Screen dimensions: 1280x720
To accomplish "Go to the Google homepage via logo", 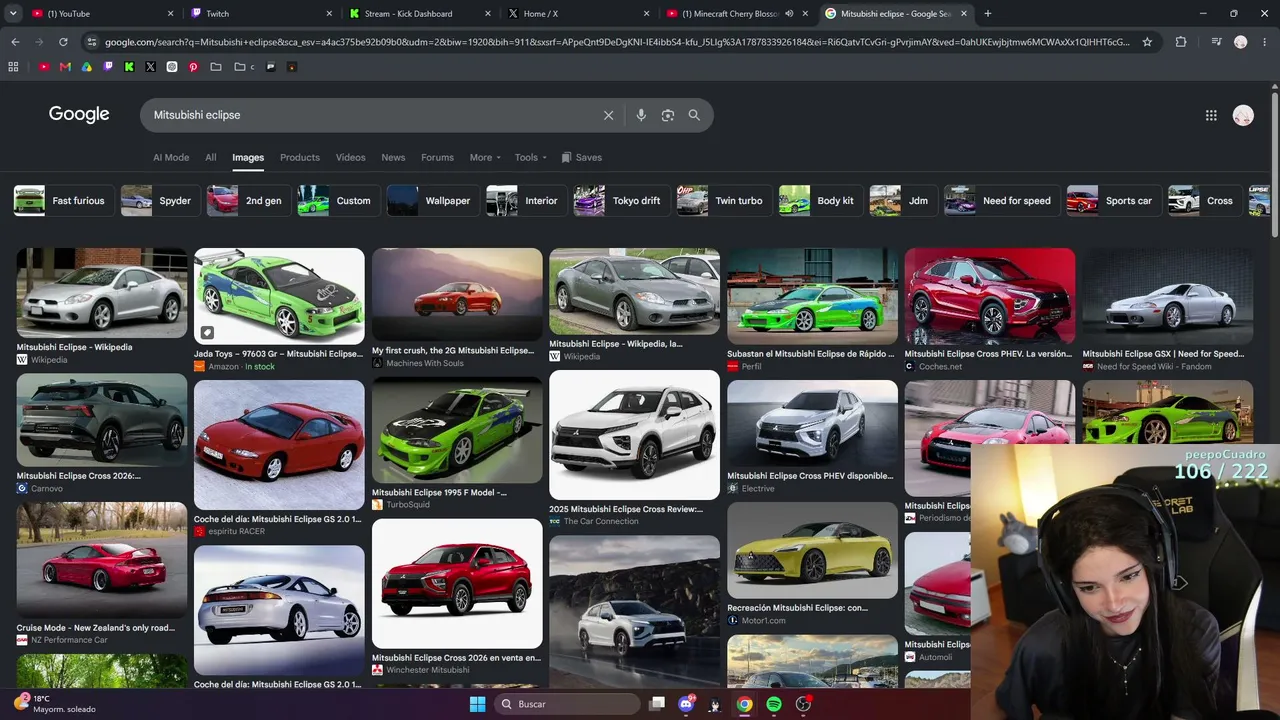I will click(x=79, y=114).
